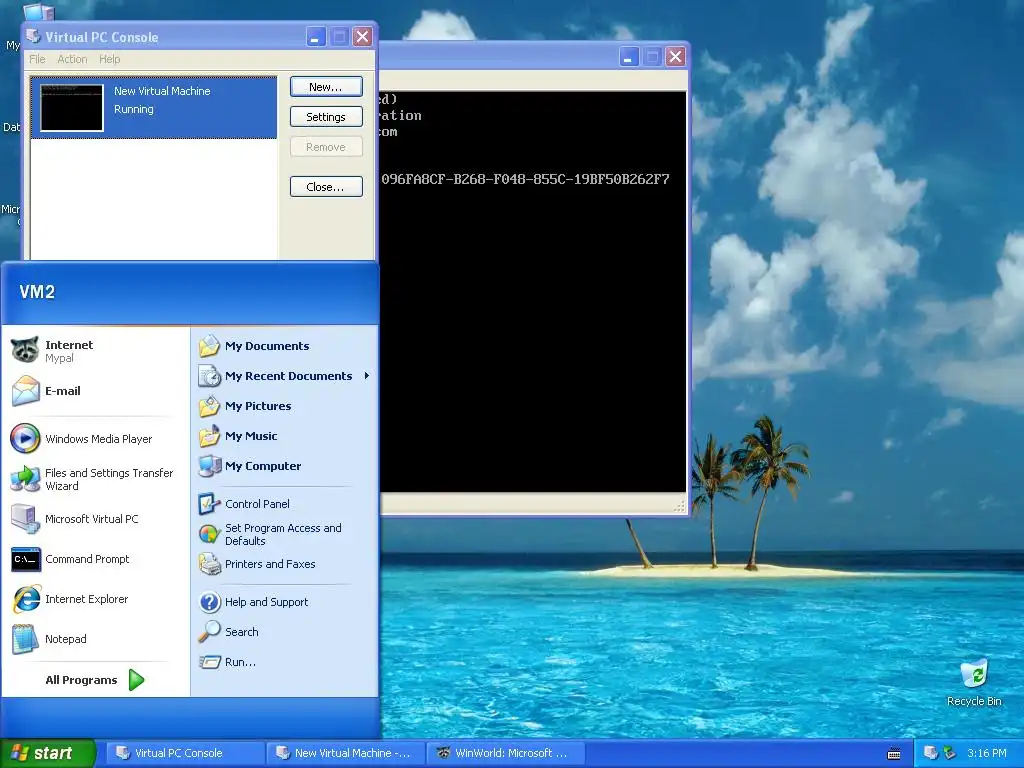Open Files and Settings Transfer Wizard icon
Viewport: 1024px width, 768px height.
coord(25,479)
